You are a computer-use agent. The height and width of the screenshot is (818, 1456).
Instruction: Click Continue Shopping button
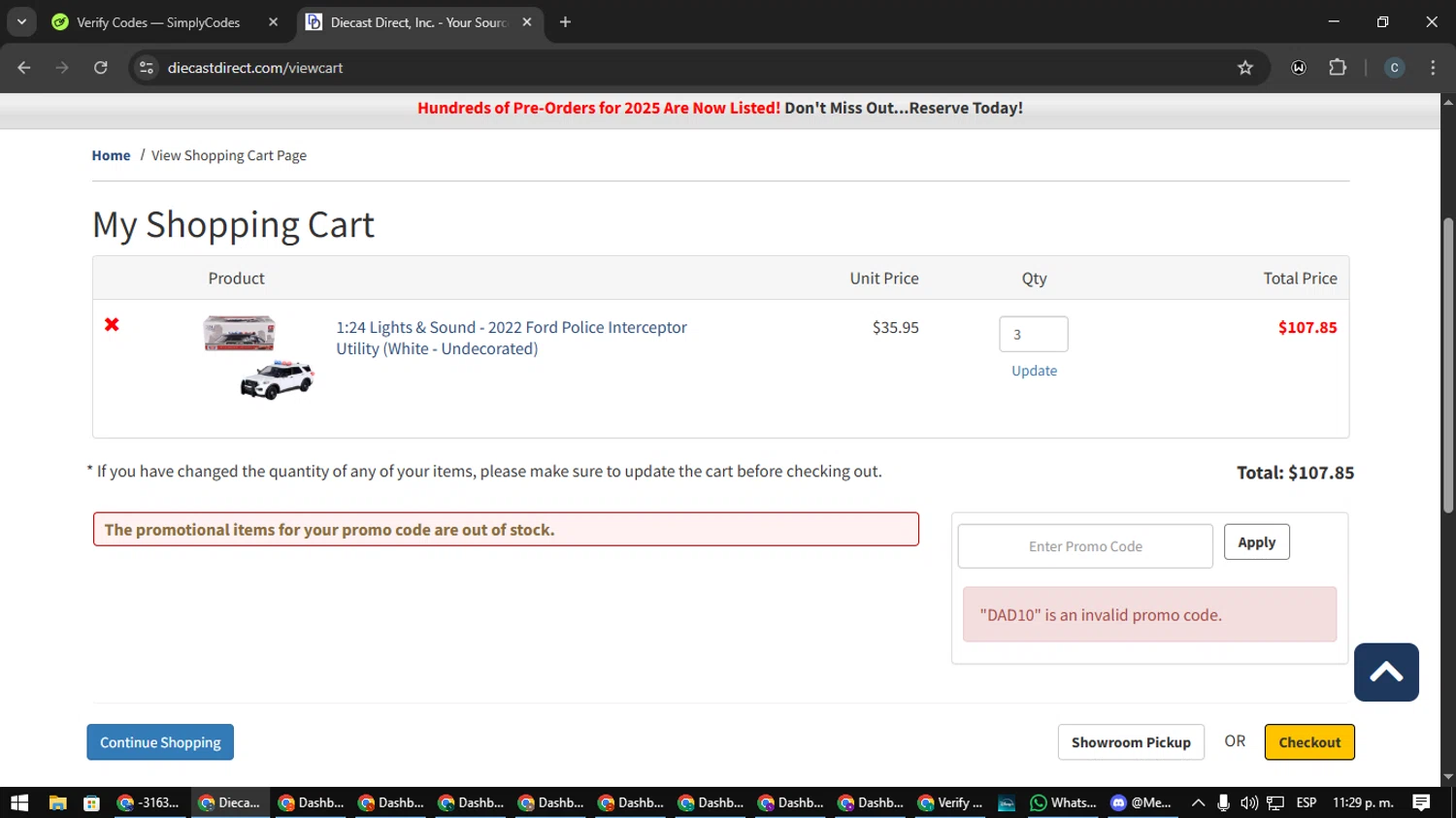click(x=160, y=742)
